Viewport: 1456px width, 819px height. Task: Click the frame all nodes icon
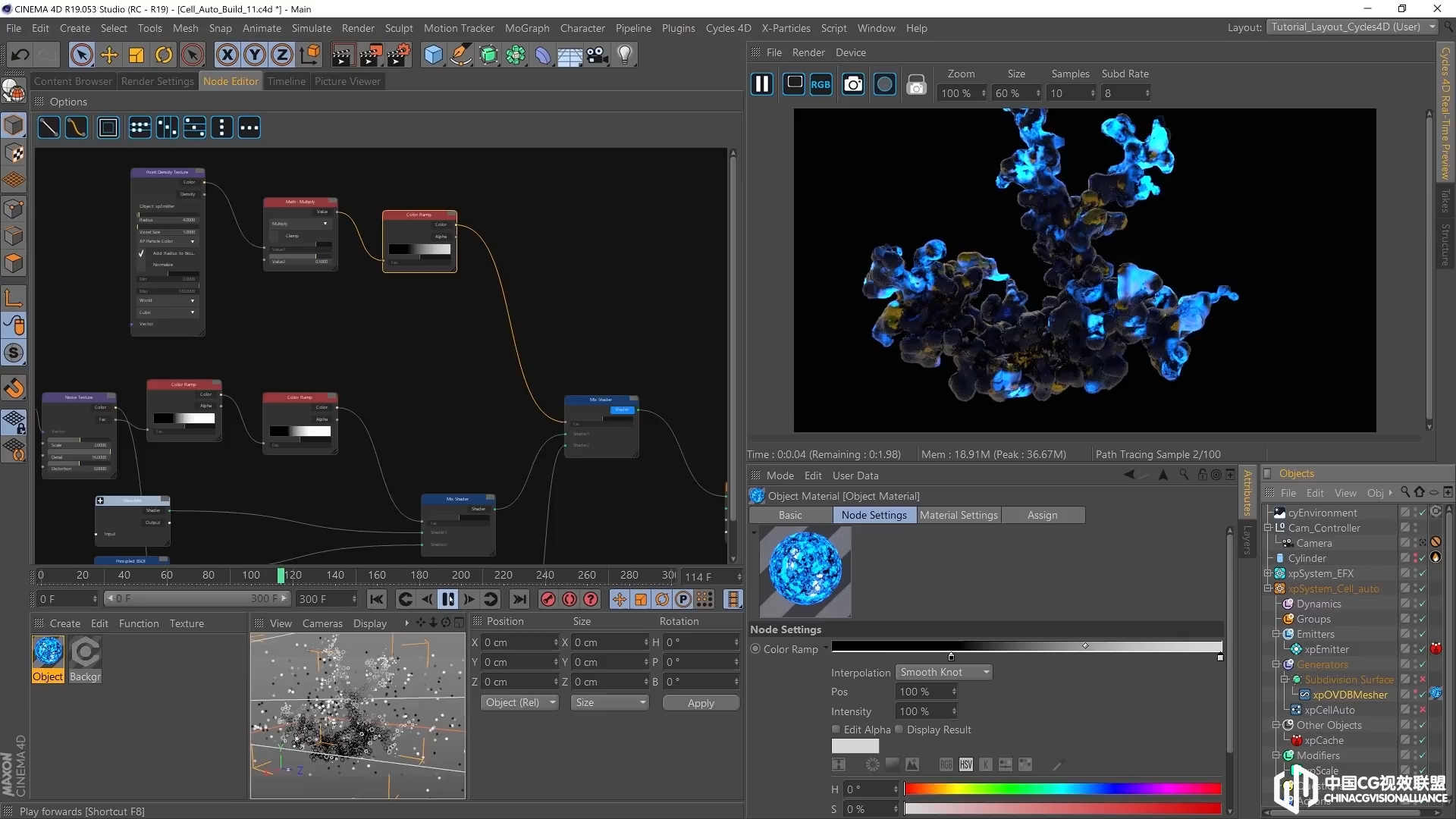108,127
